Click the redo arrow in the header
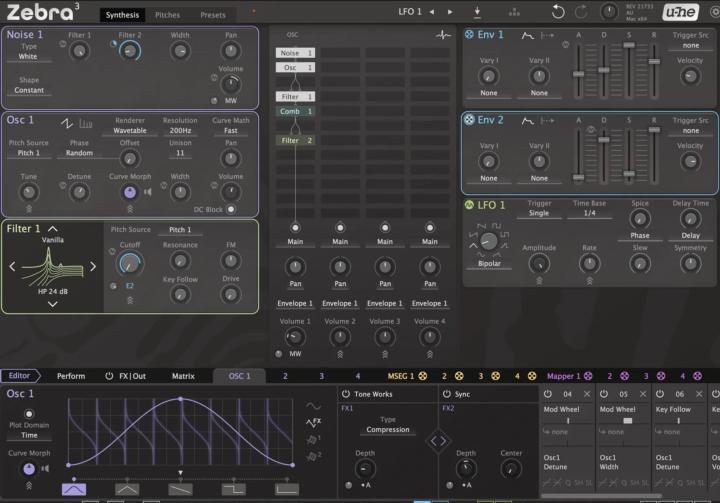Screen dimensions: 720x503 [581, 11]
